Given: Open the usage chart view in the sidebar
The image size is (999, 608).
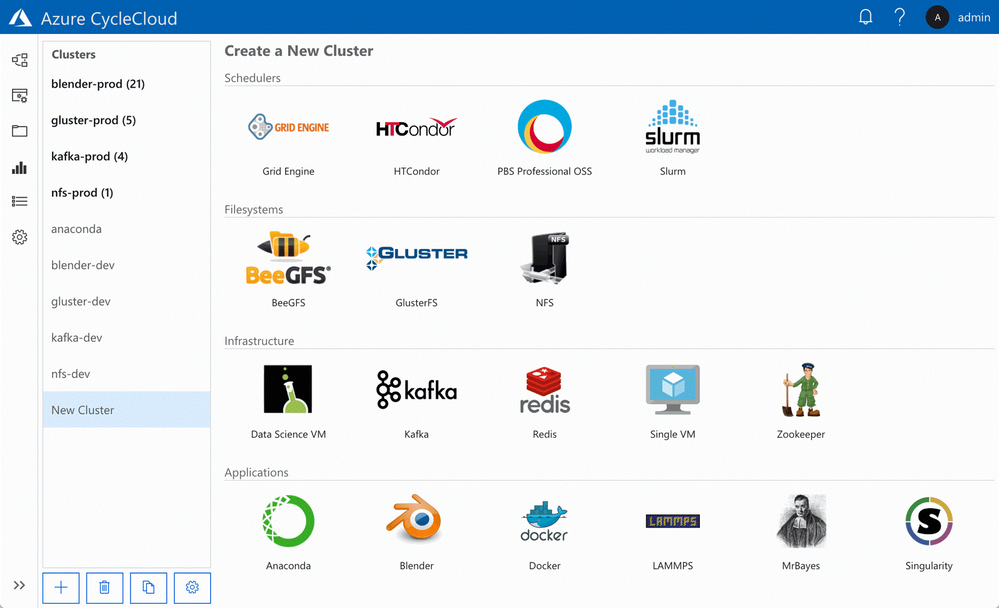Looking at the screenshot, I should pos(19,167).
